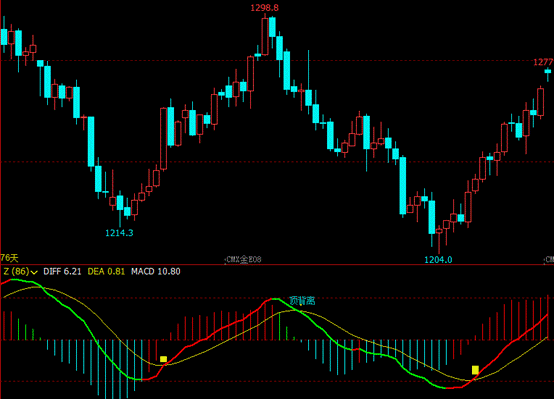The image size is (554, 399).
Task: Select the DEA 0.81 indicator label
Action: (x=106, y=271)
